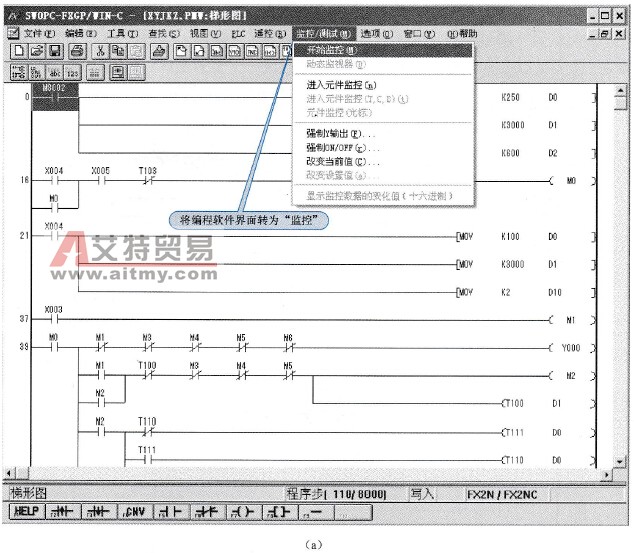
Task: Click the 程序步 110/8000 status field
Action: tap(336, 494)
